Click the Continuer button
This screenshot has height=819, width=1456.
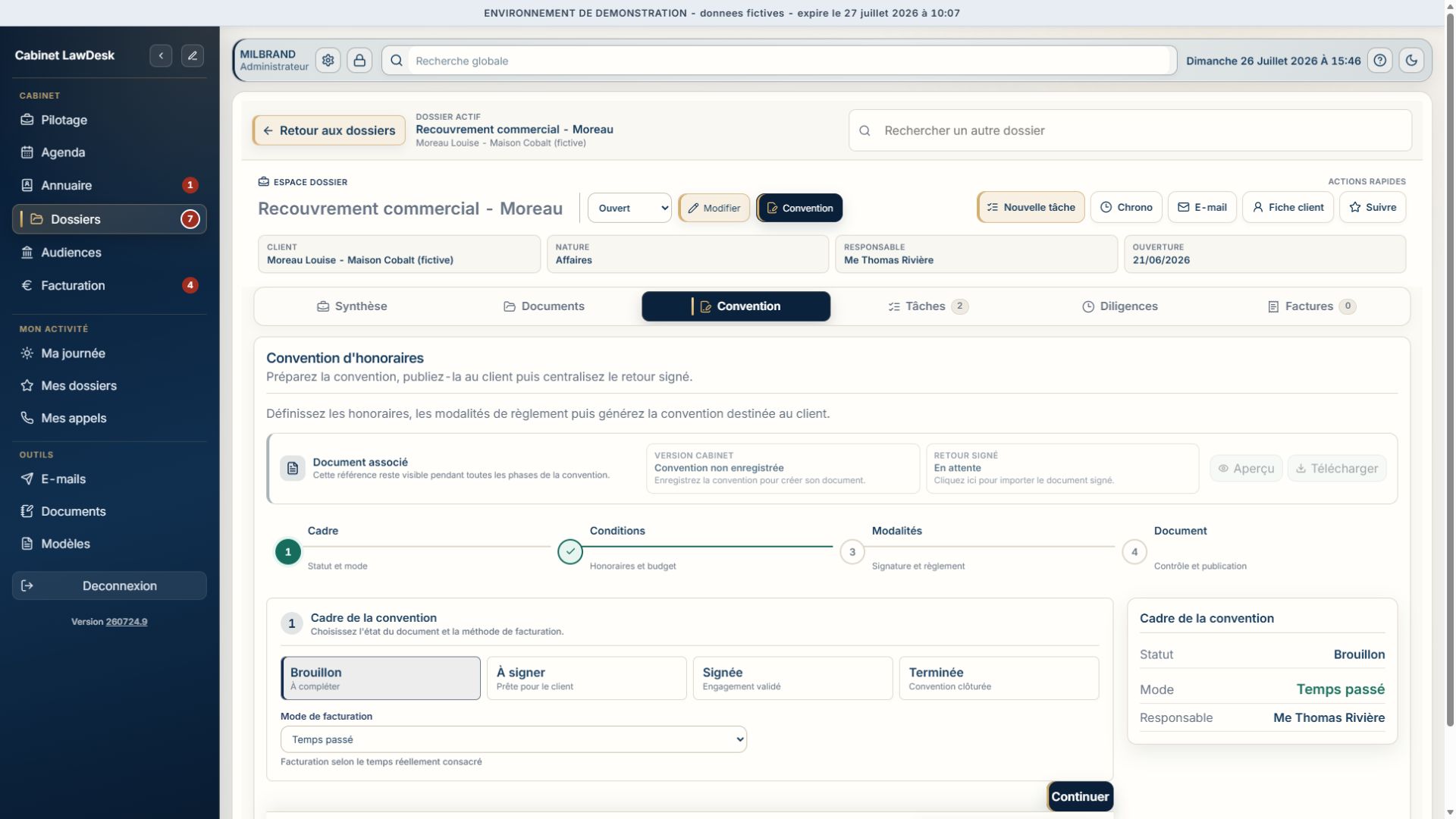(1080, 796)
